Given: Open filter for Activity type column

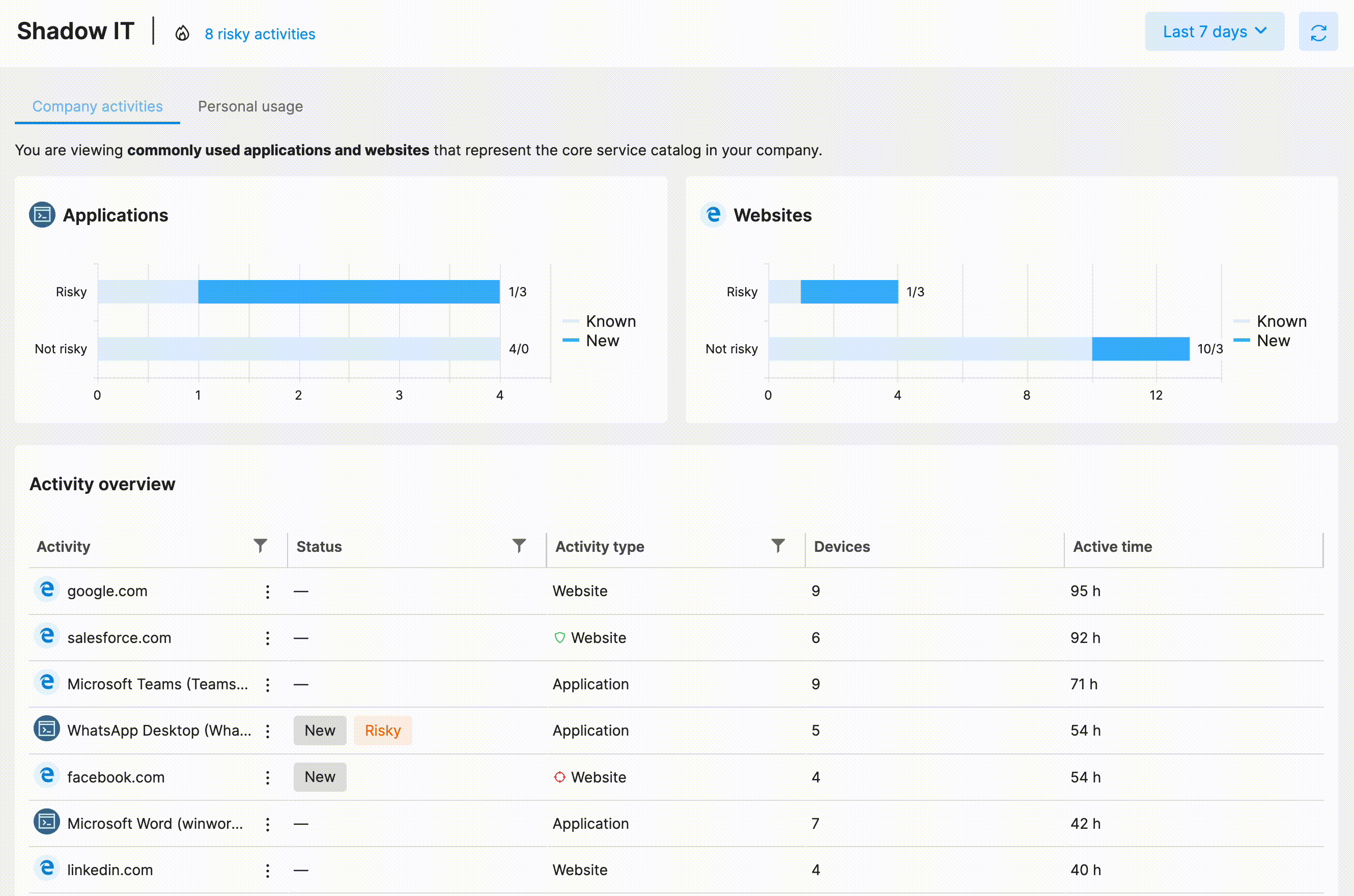Looking at the screenshot, I should click(778, 546).
